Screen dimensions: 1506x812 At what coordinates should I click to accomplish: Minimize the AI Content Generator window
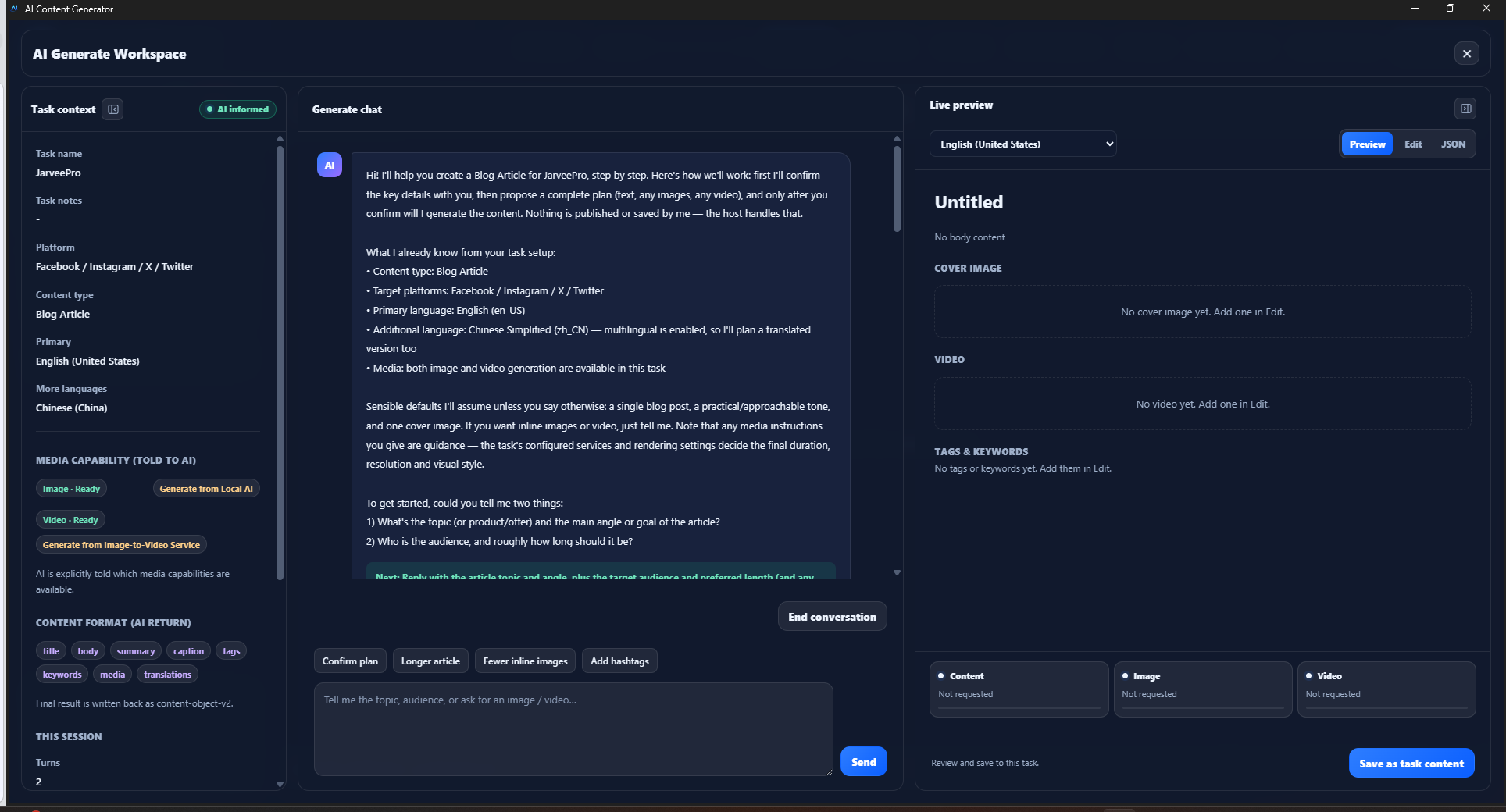coord(1415,9)
